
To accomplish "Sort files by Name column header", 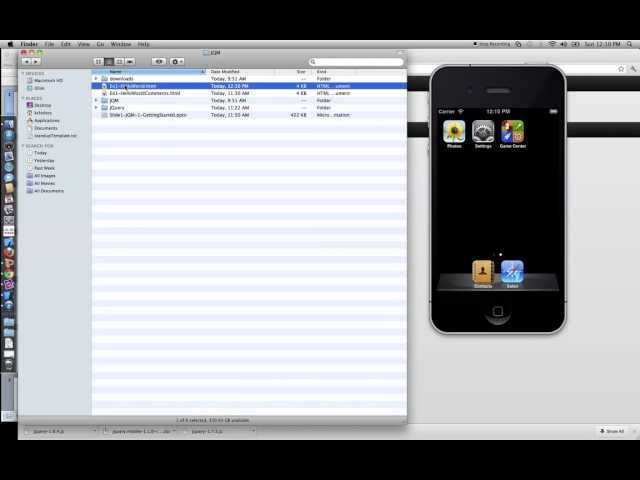I will pyautogui.click(x=149, y=71).
